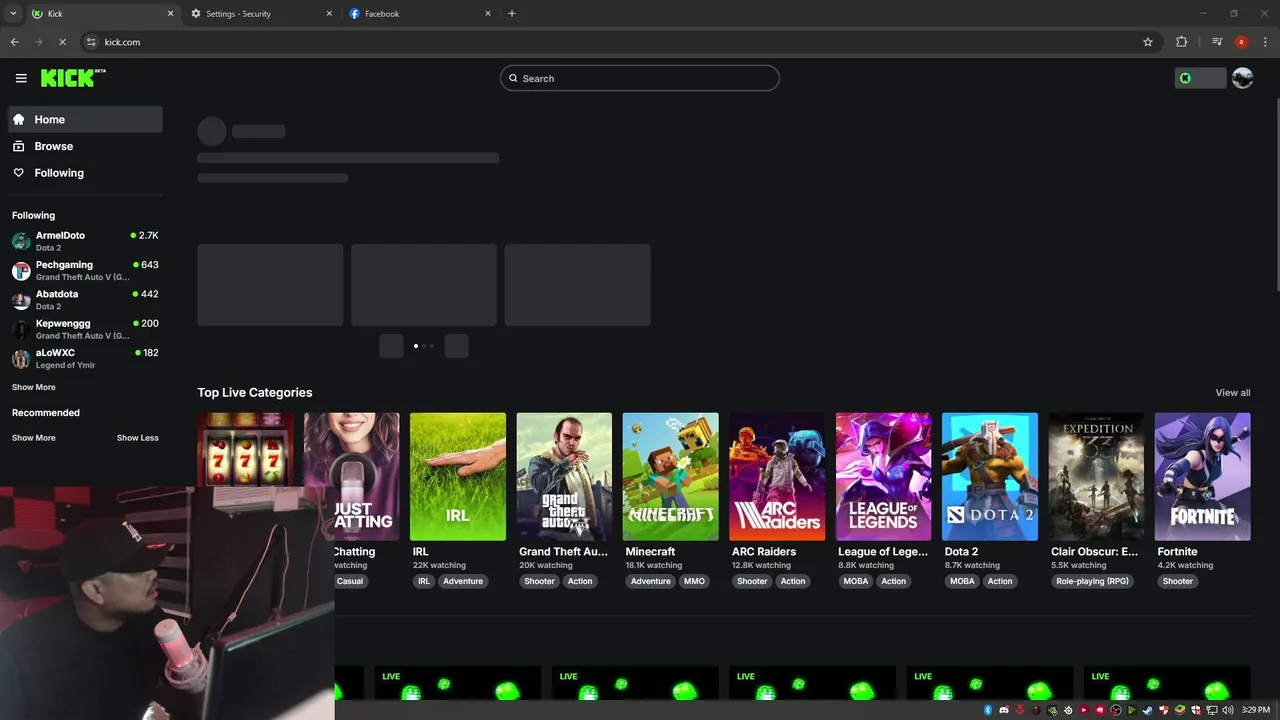
Task: Click aLoWXC's avatar icon
Action: point(21,359)
